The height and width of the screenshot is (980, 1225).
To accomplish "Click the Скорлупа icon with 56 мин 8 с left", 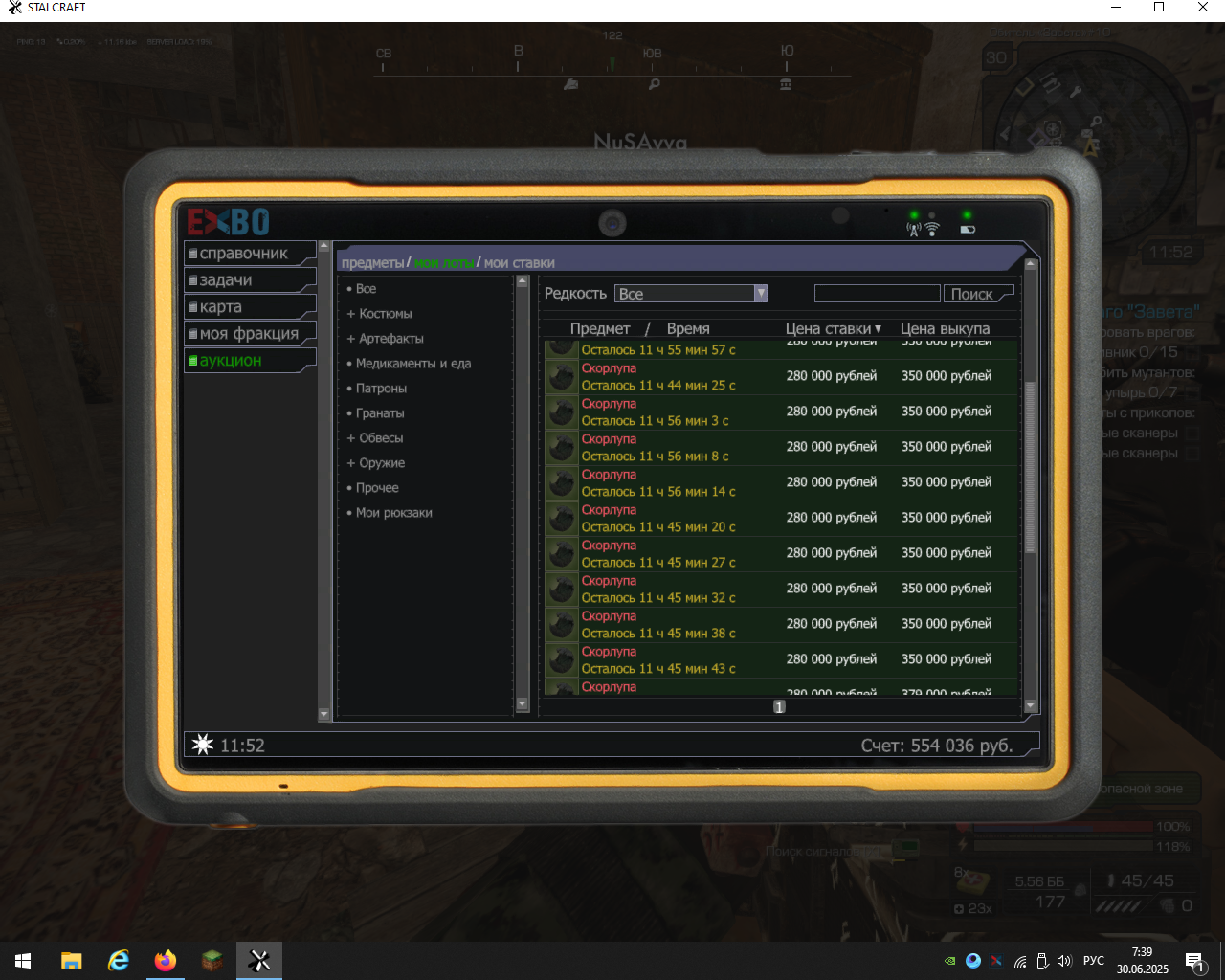I will click(x=562, y=448).
